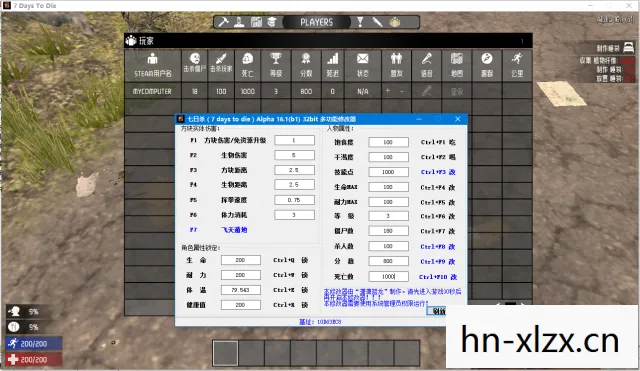
Task: Click the F6 体力消耗 input field
Action: pyautogui.click(x=294, y=215)
